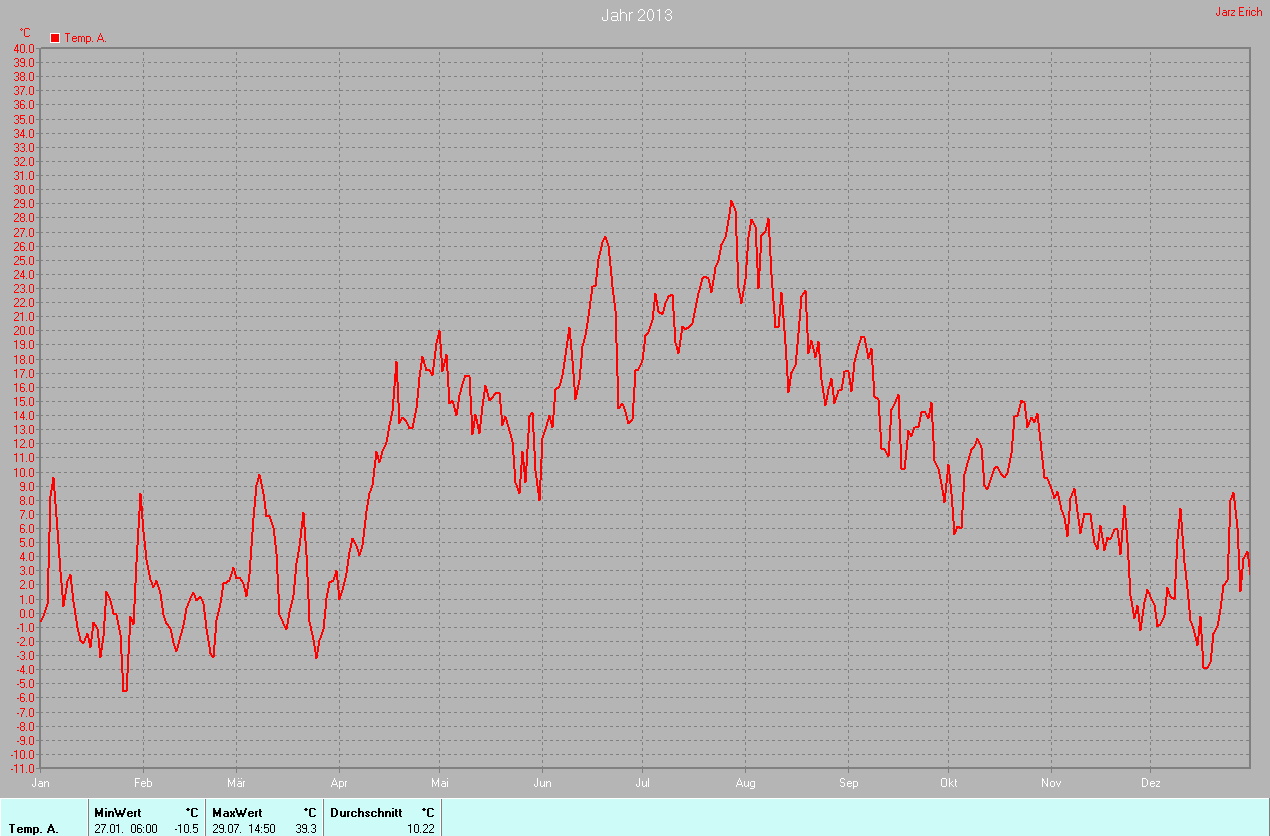Click the "Jarz Erich" author text
This screenshot has width=1270, height=836.
[1238, 12]
